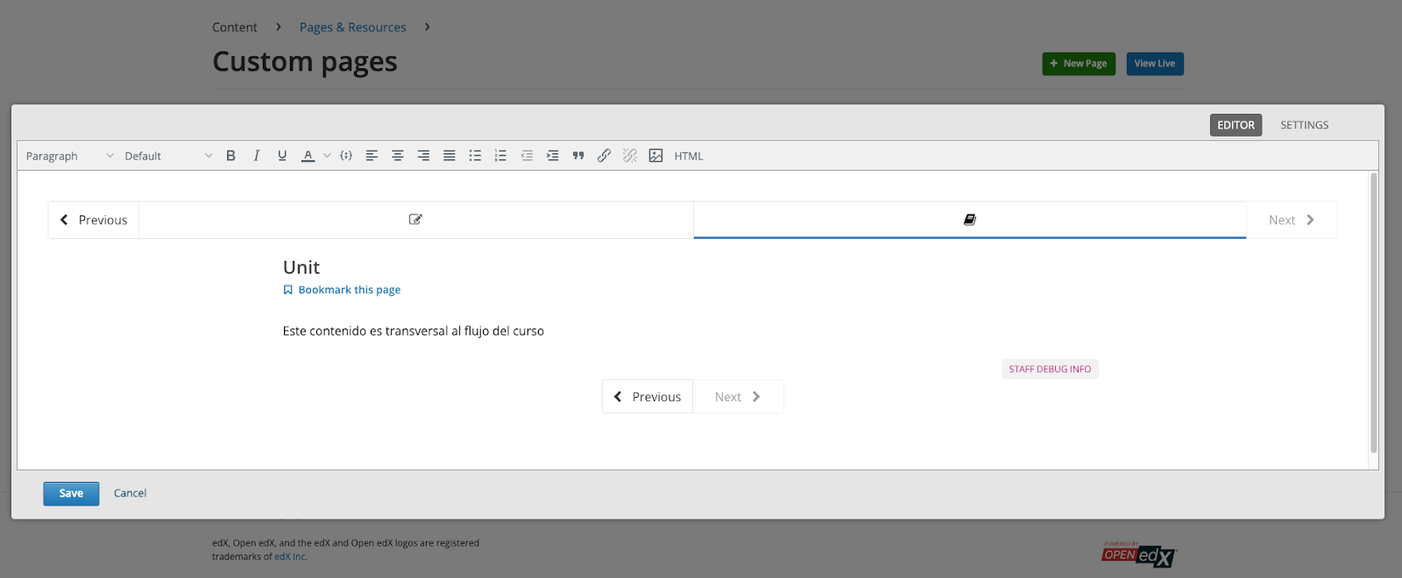Screen dimensions: 1402x578
Task: Create a bulleted list
Action: [x=475, y=155]
